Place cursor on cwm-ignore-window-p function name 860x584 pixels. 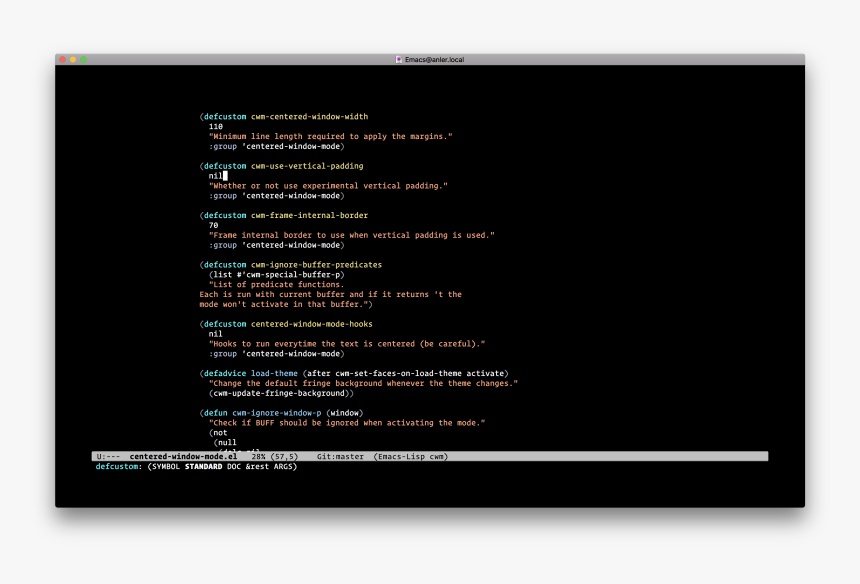(x=276, y=413)
